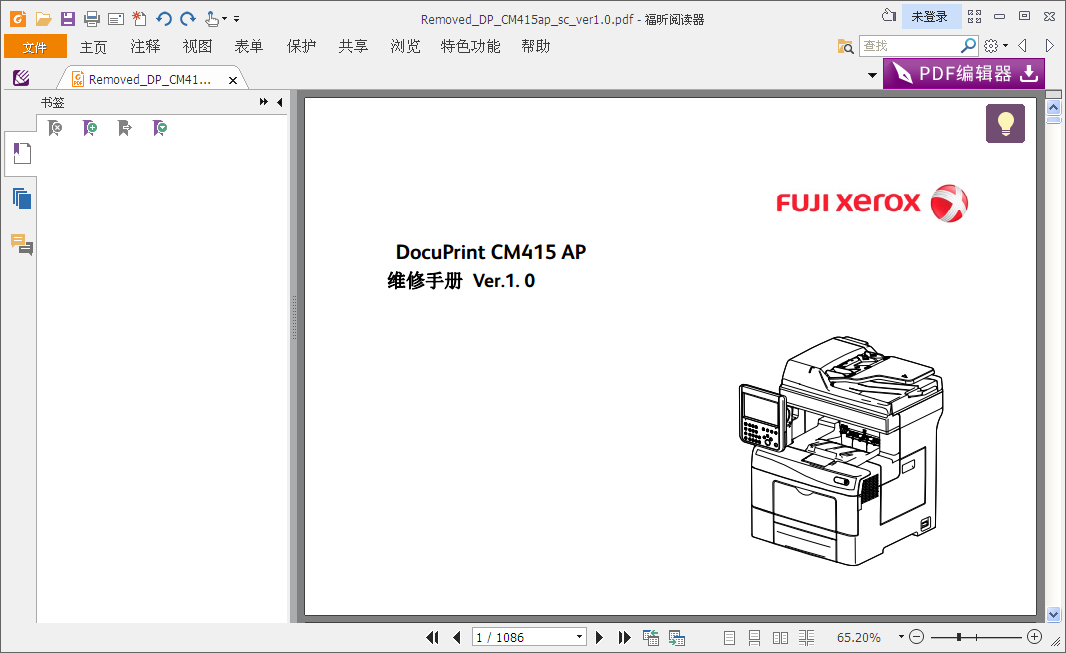The width and height of the screenshot is (1066, 653).
Task: Click the Create new PDF icon
Action: 139,19
